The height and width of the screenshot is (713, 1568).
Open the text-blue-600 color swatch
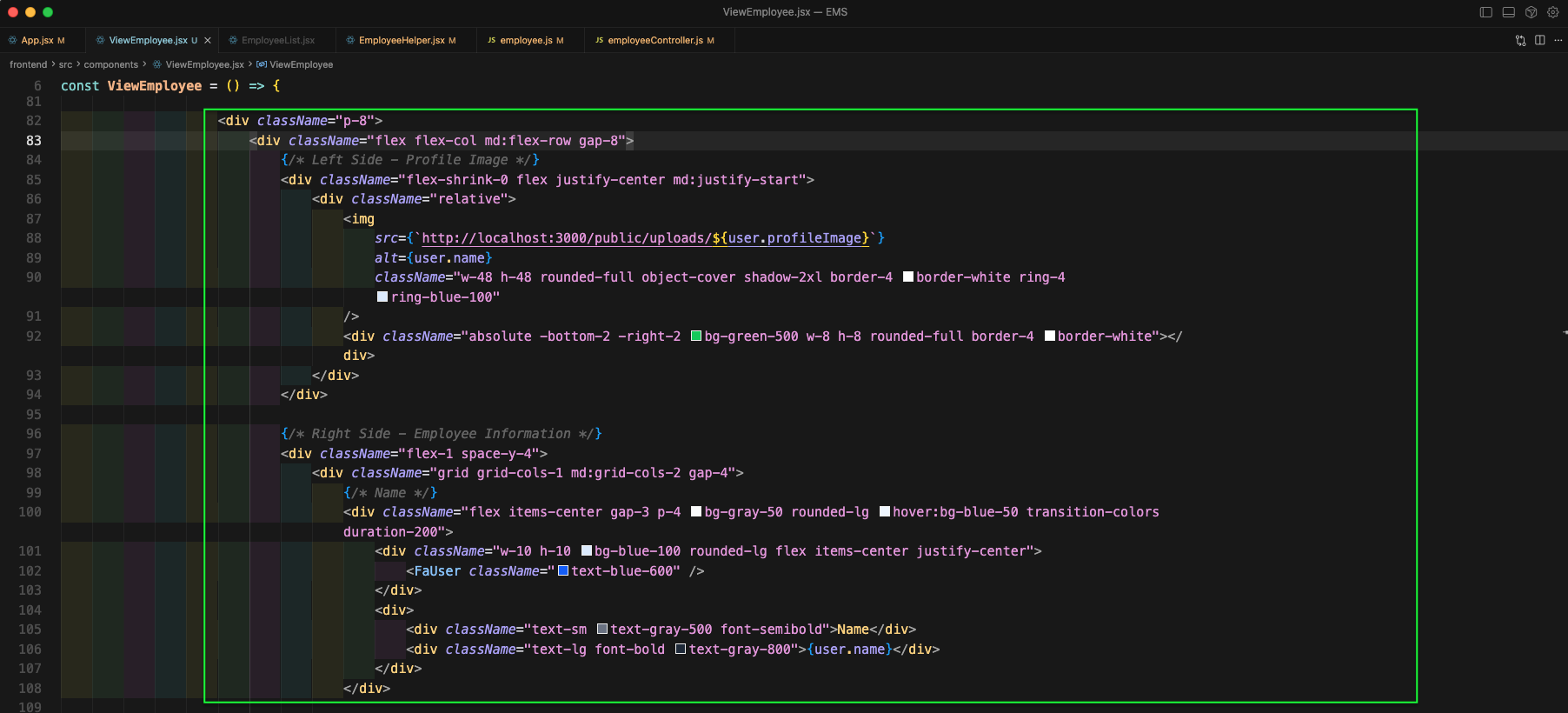pyautogui.click(x=563, y=570)
